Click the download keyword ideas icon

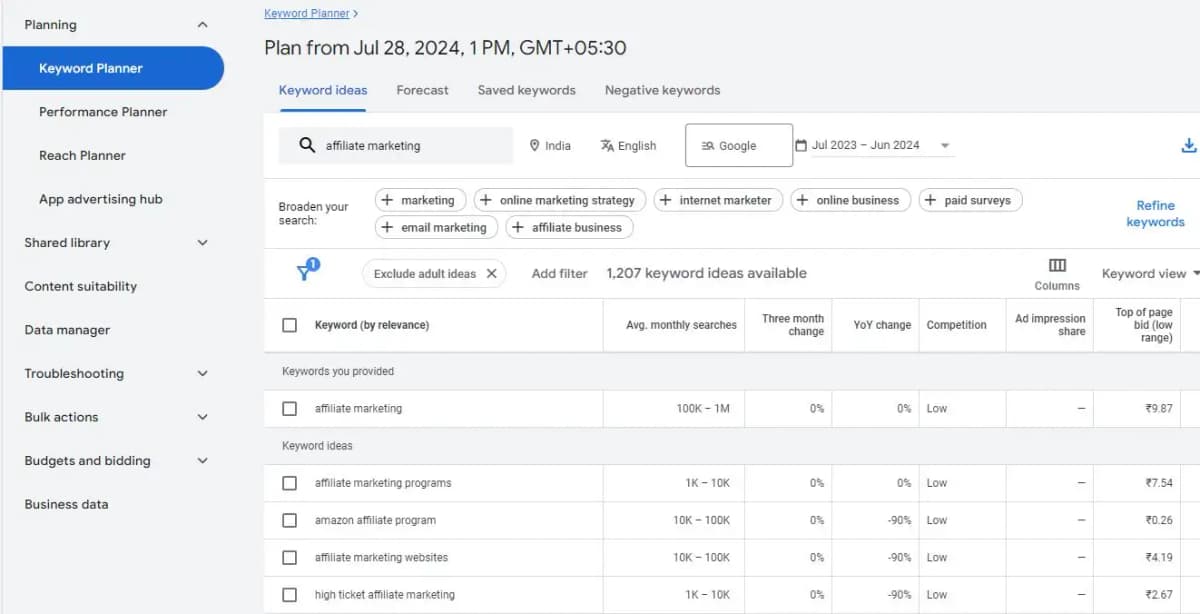[x=1188, y=146]
